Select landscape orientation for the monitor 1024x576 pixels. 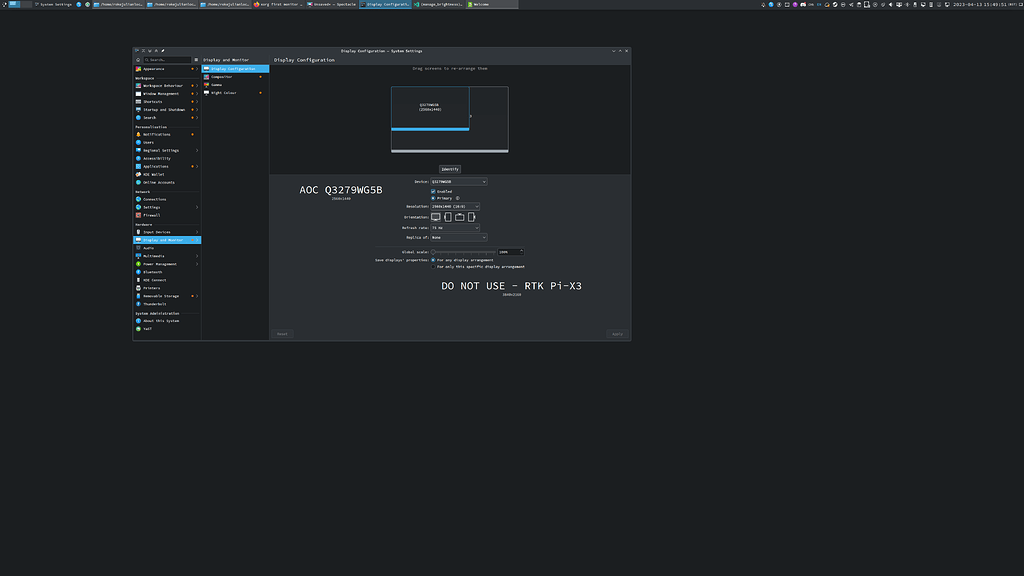click(x=435, y=217)
